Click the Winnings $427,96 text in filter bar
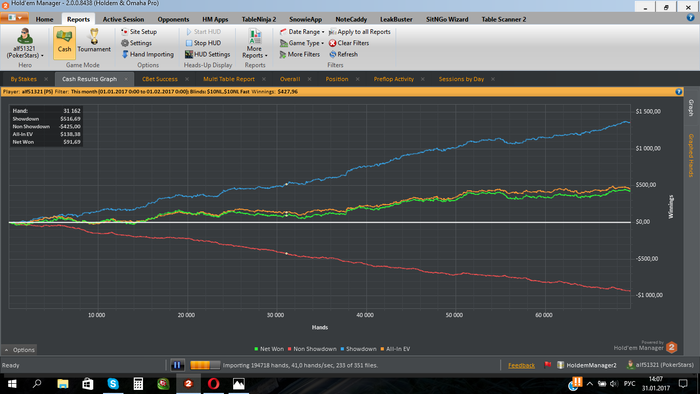The height and width of the screenshot is (394, 700). click(x=275, y=91)
